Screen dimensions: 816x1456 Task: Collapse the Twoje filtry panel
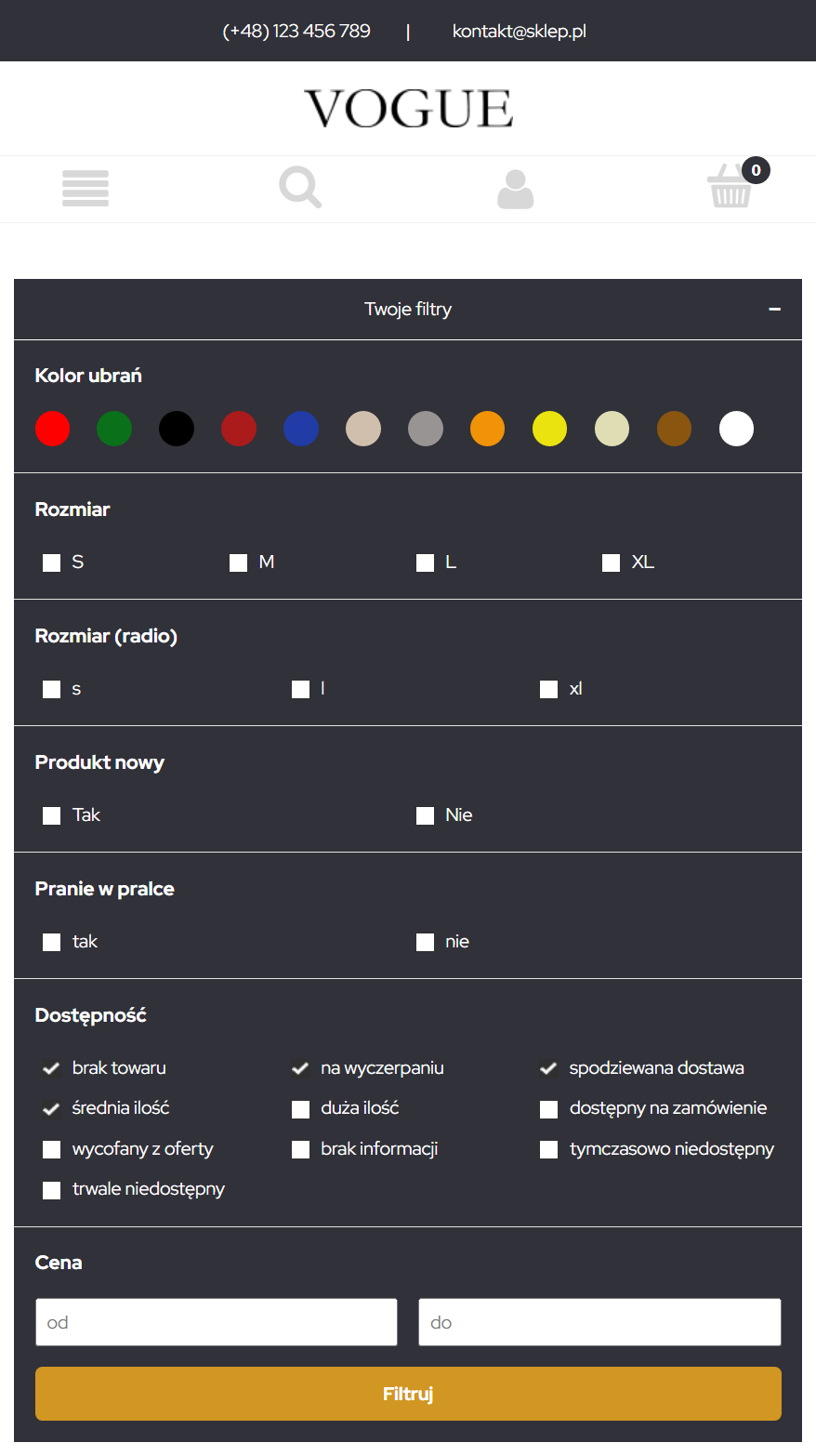coord(774,309)
